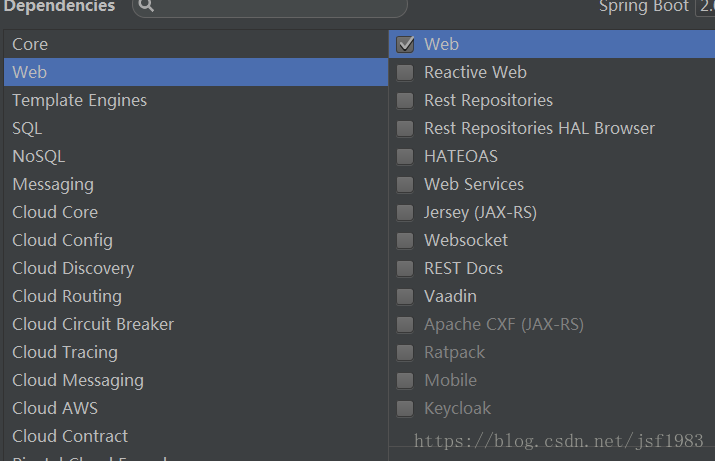Screen dimensions: 715x461
Task: Click the Reactive Web label
Action: [x=475, y=73]
